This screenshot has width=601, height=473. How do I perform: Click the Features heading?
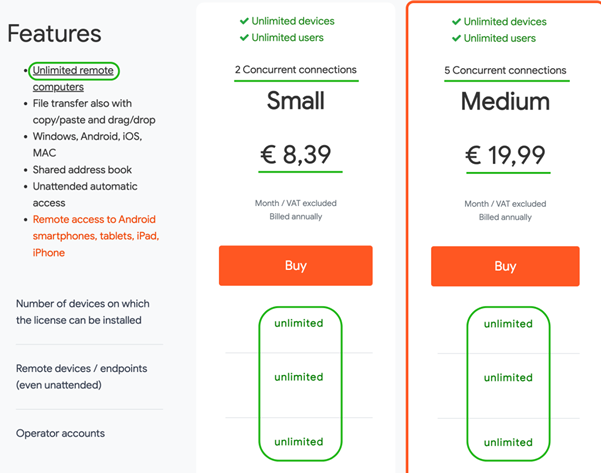point(54,33)
